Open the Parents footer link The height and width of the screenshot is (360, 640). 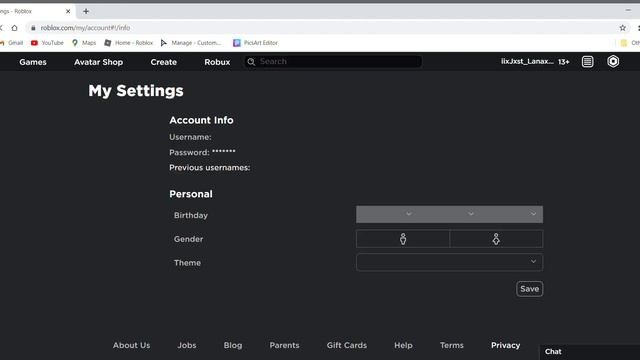point(284,345)
